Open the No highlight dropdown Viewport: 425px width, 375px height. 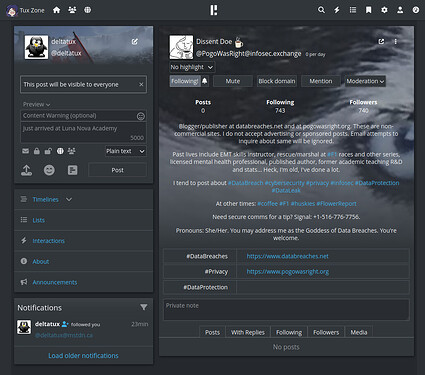pos(192,67)
